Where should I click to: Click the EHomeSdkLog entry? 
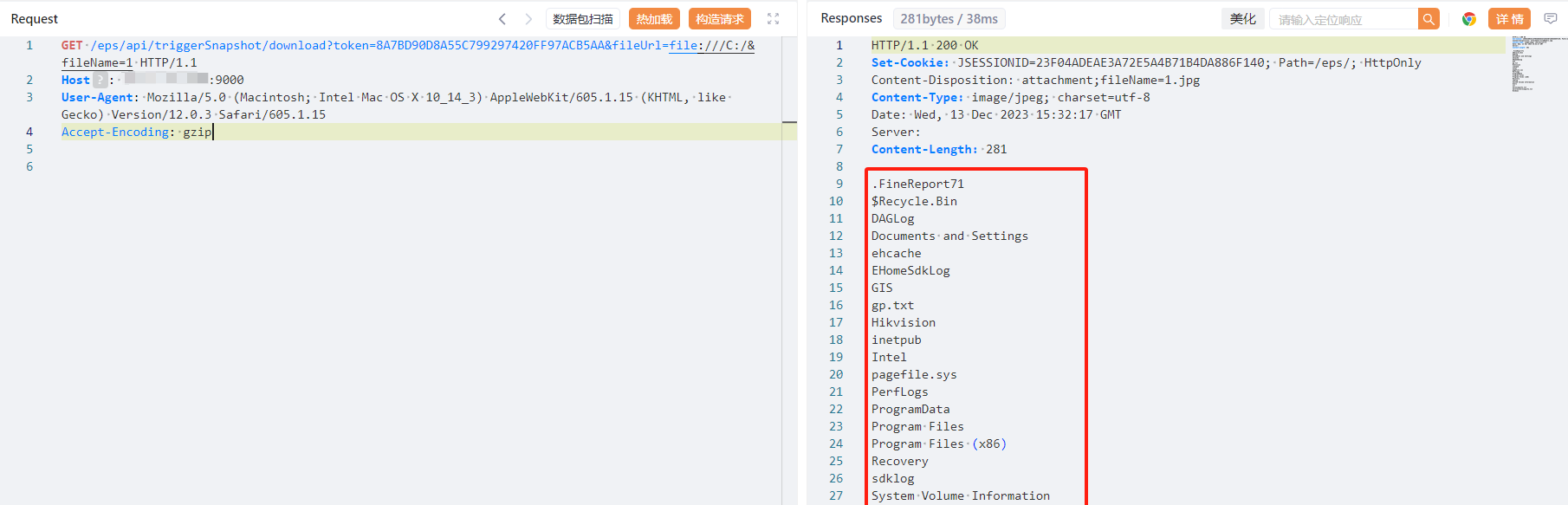tap(910, 270)
